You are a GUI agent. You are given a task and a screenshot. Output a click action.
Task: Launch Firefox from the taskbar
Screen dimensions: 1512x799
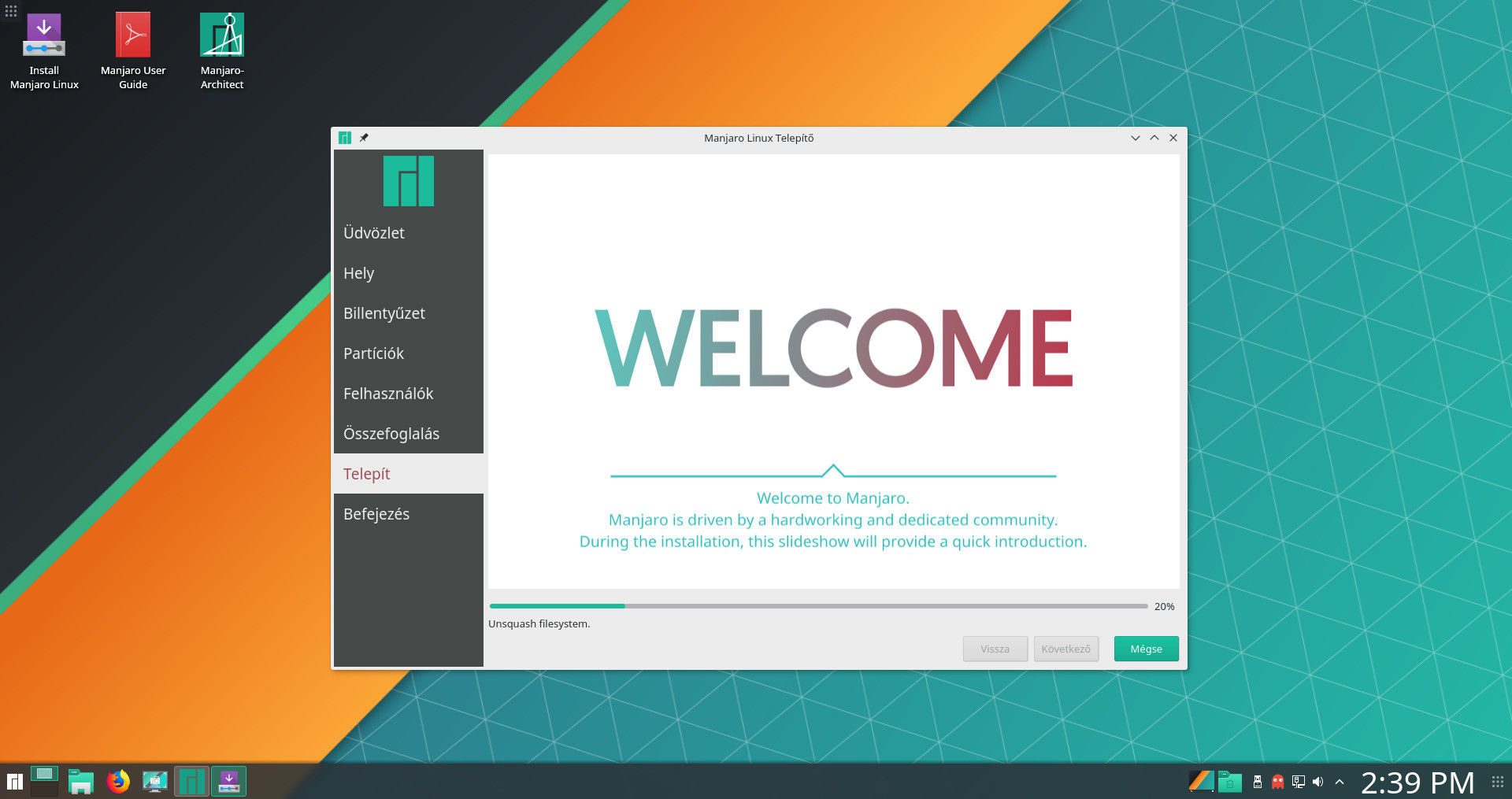click(x=118, y=782)
